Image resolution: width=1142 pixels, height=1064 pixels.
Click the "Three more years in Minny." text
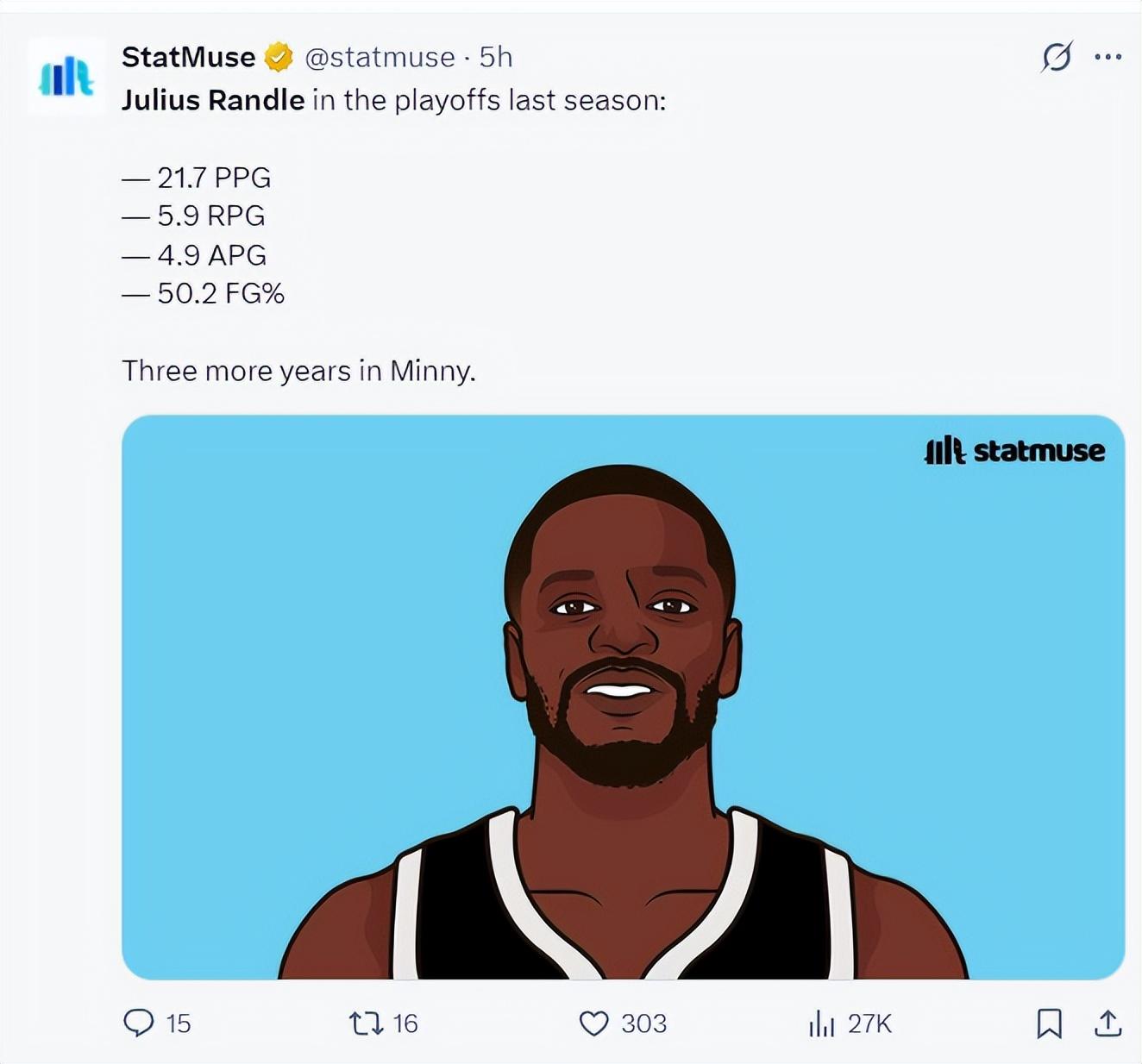point(298,371)
